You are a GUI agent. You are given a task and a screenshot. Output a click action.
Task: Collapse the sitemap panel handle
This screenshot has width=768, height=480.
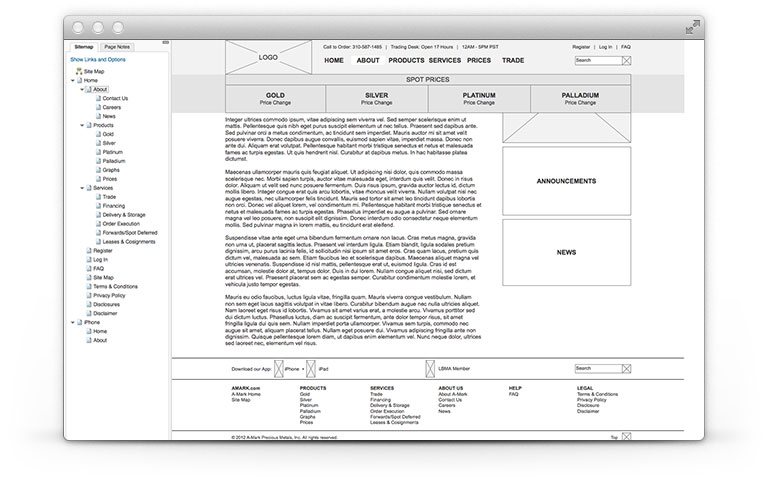point(166,43)
